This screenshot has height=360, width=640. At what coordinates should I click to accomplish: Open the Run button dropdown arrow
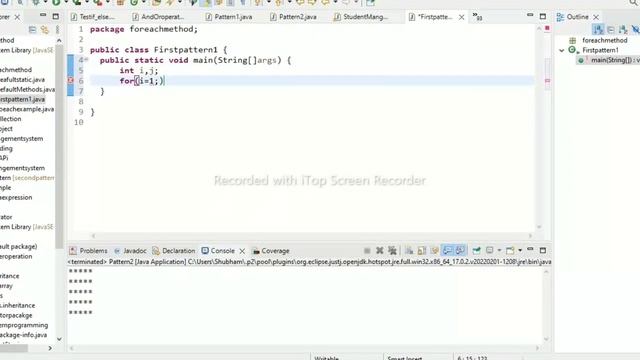click(66, 3)
